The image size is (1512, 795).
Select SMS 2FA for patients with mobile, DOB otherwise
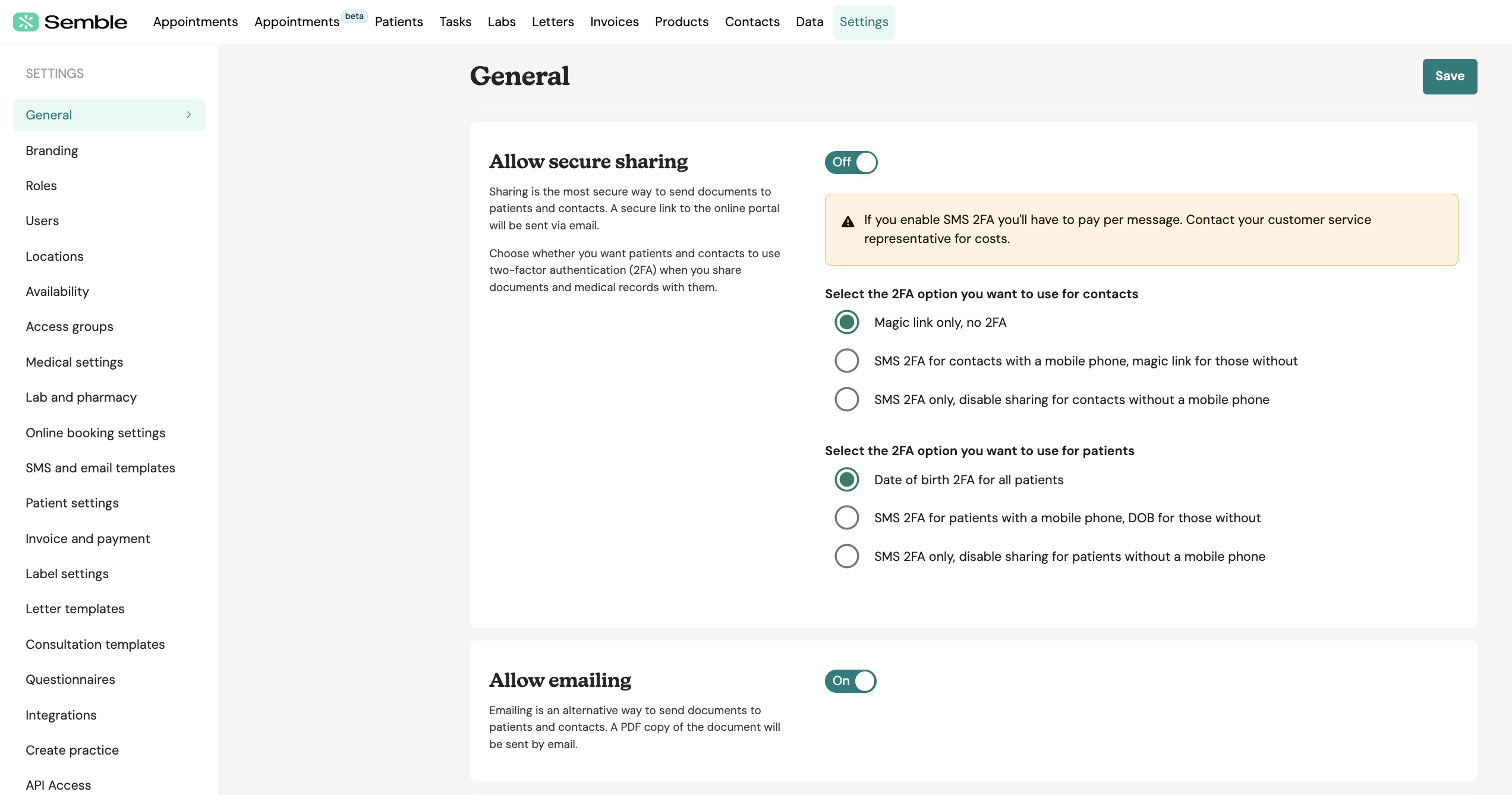(847, 518)
